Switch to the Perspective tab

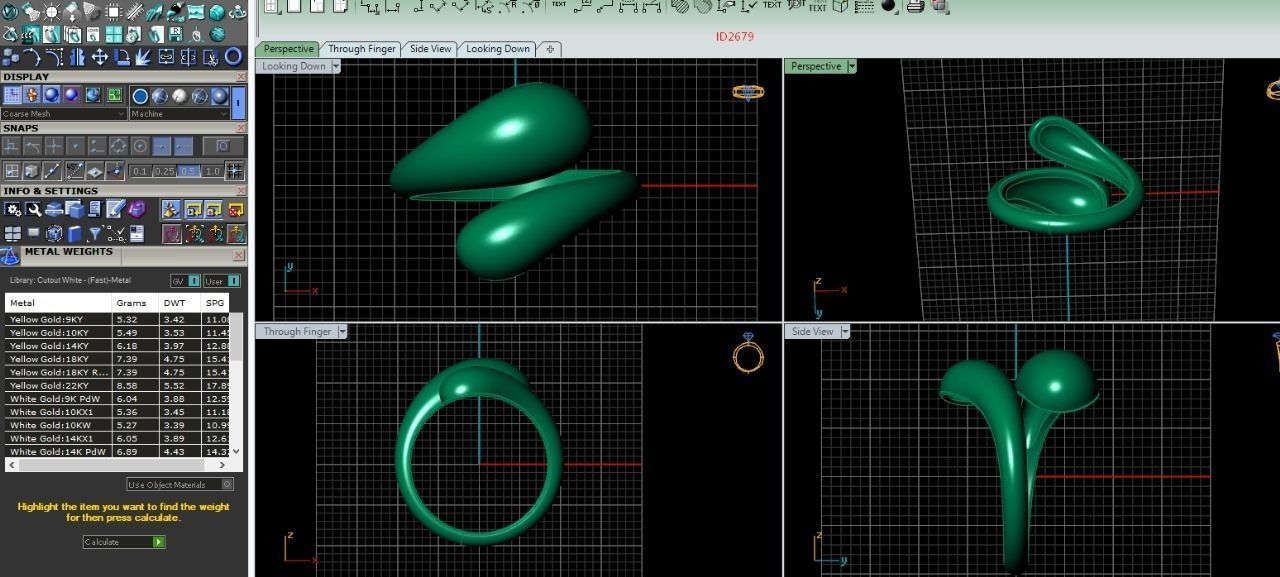288,49
